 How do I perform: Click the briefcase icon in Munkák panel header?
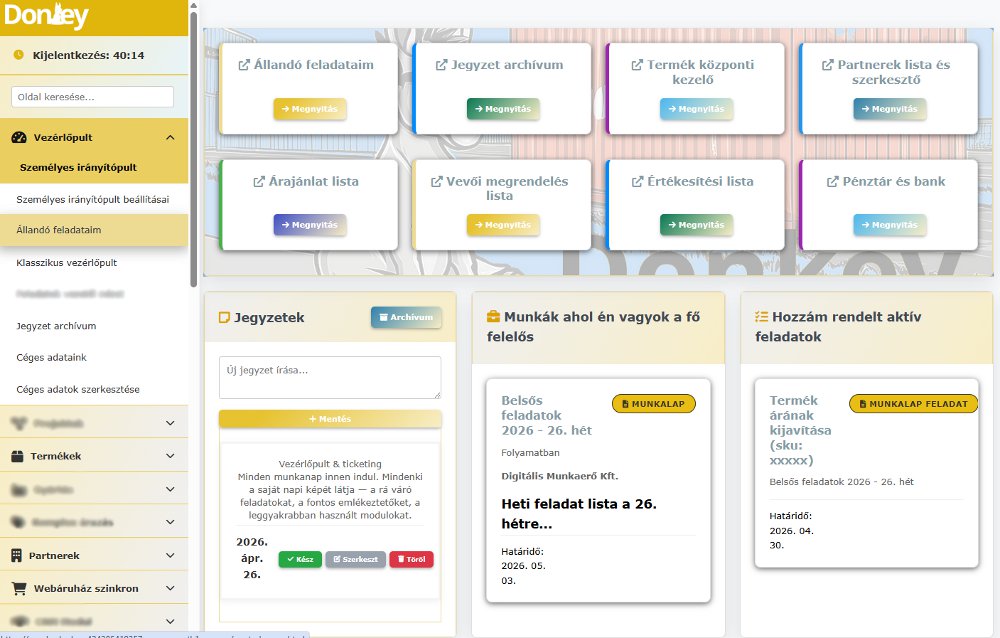tap(493, 317)
